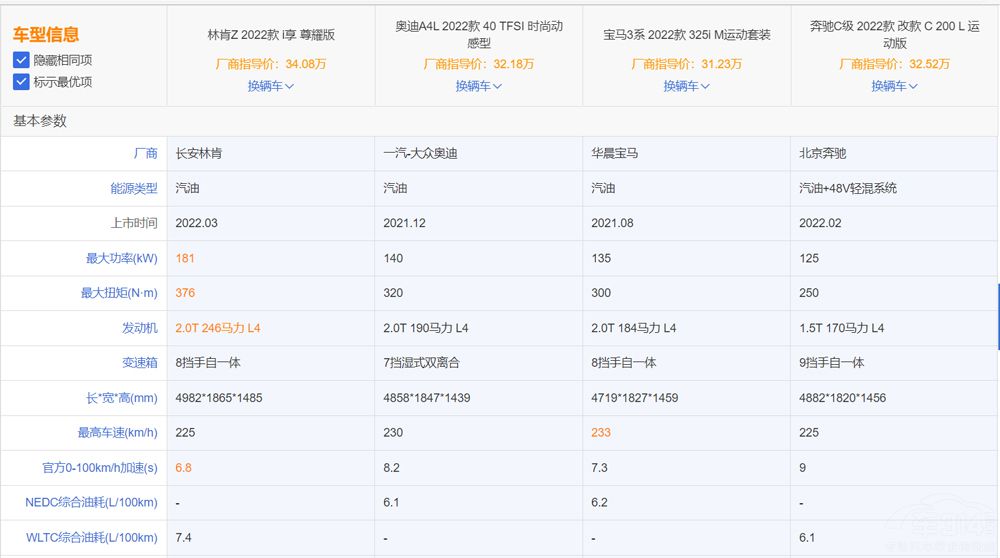Open 换辆车 dropdown for 林肯Z
This screenshot has width=1000, height=558.
(271, 86)
